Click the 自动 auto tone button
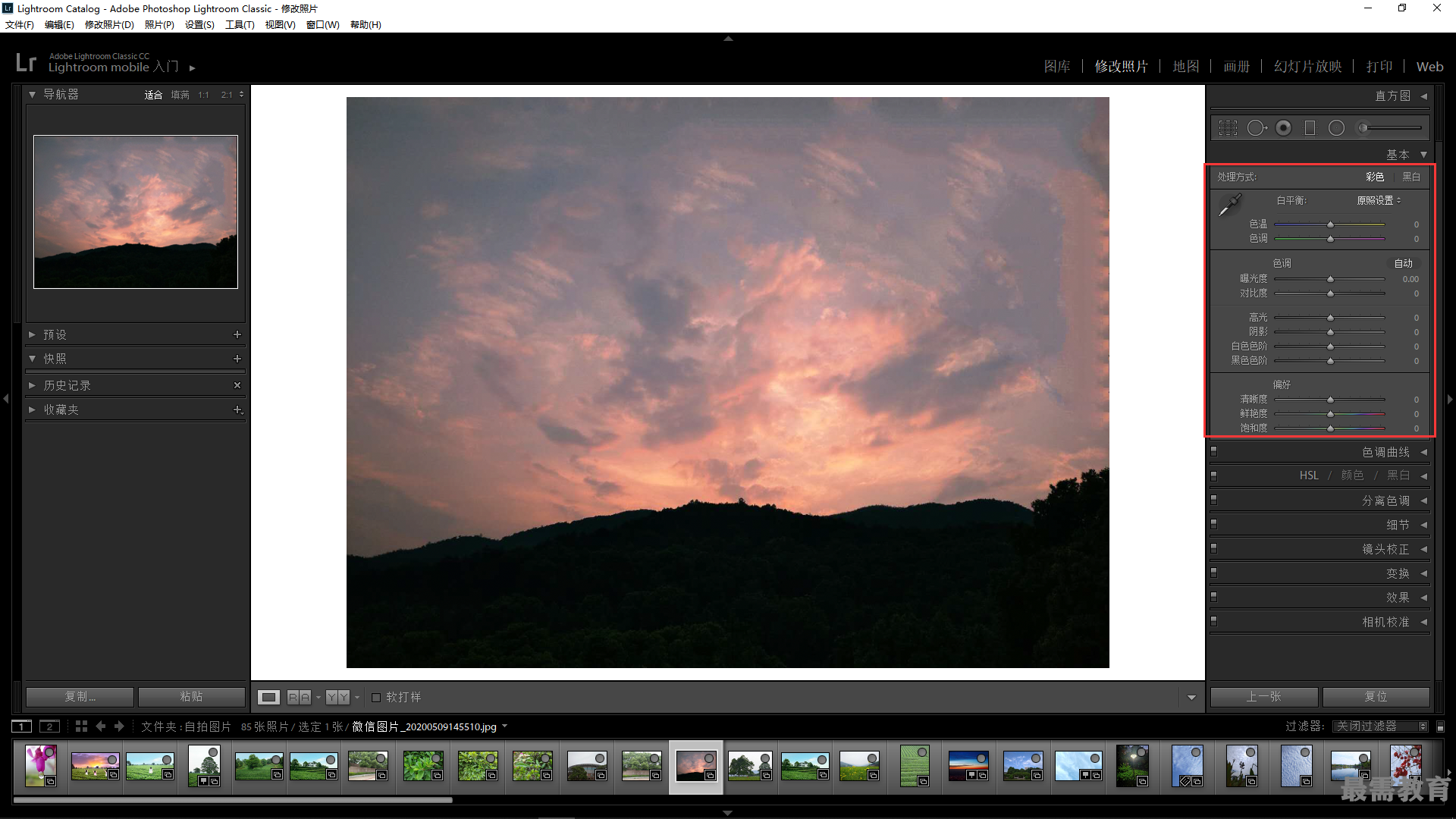 tap(1404, 264)
